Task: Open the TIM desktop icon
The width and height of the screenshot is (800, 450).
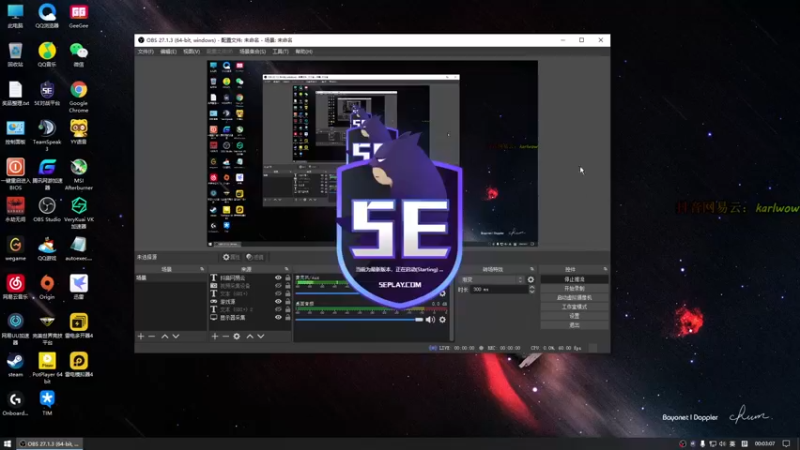Action: pyautogui.click(x=47, y=403)
